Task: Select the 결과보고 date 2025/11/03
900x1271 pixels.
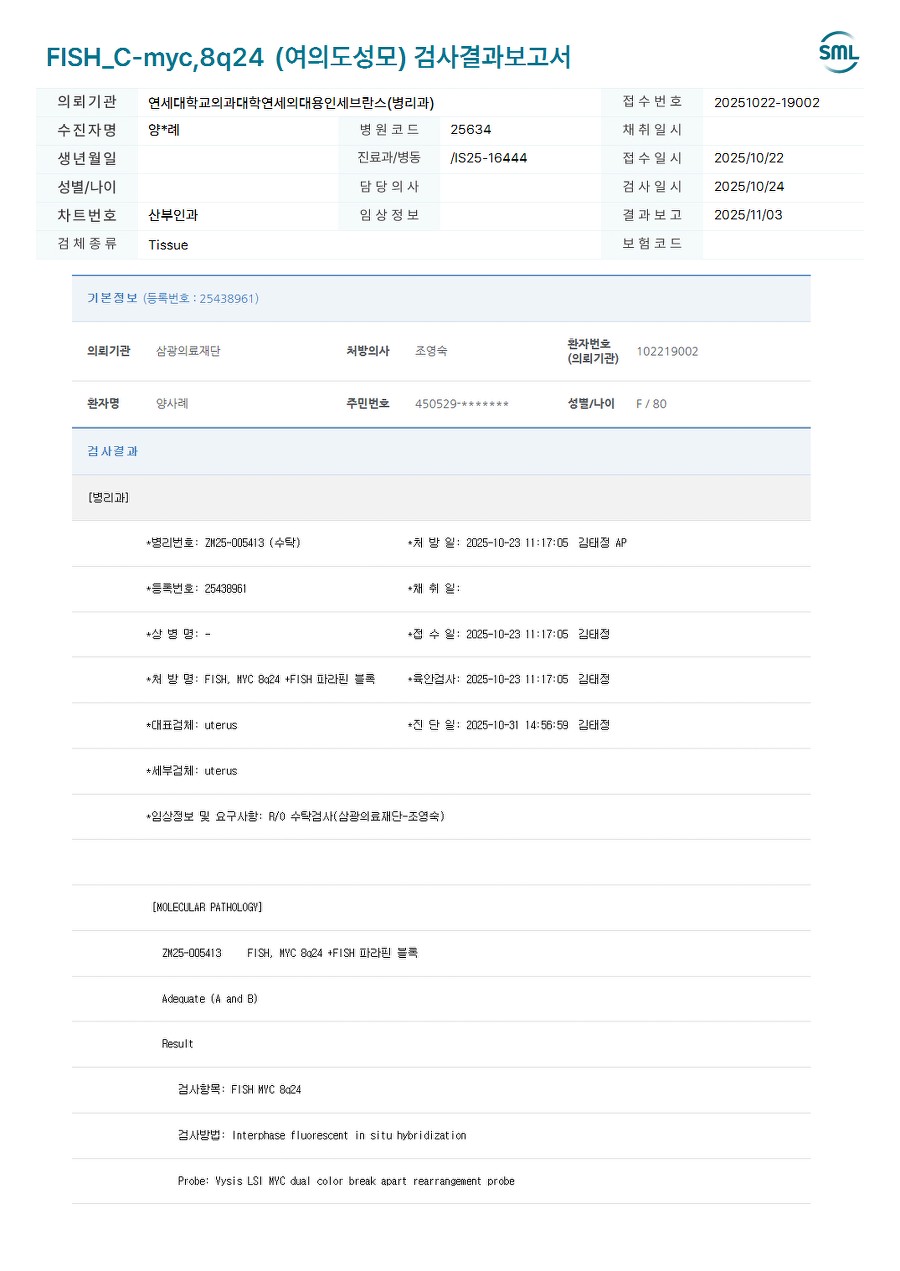Action: (x=749, y=215)
